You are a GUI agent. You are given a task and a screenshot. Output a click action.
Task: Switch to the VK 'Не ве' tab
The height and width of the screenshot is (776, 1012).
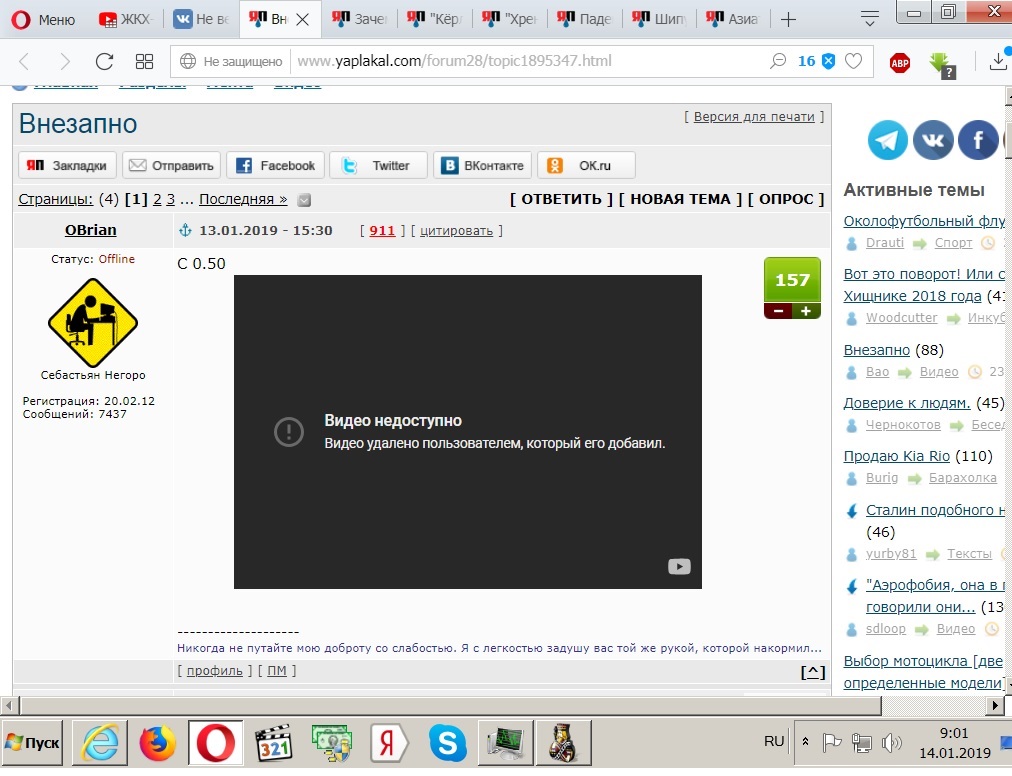click(201, 19)
